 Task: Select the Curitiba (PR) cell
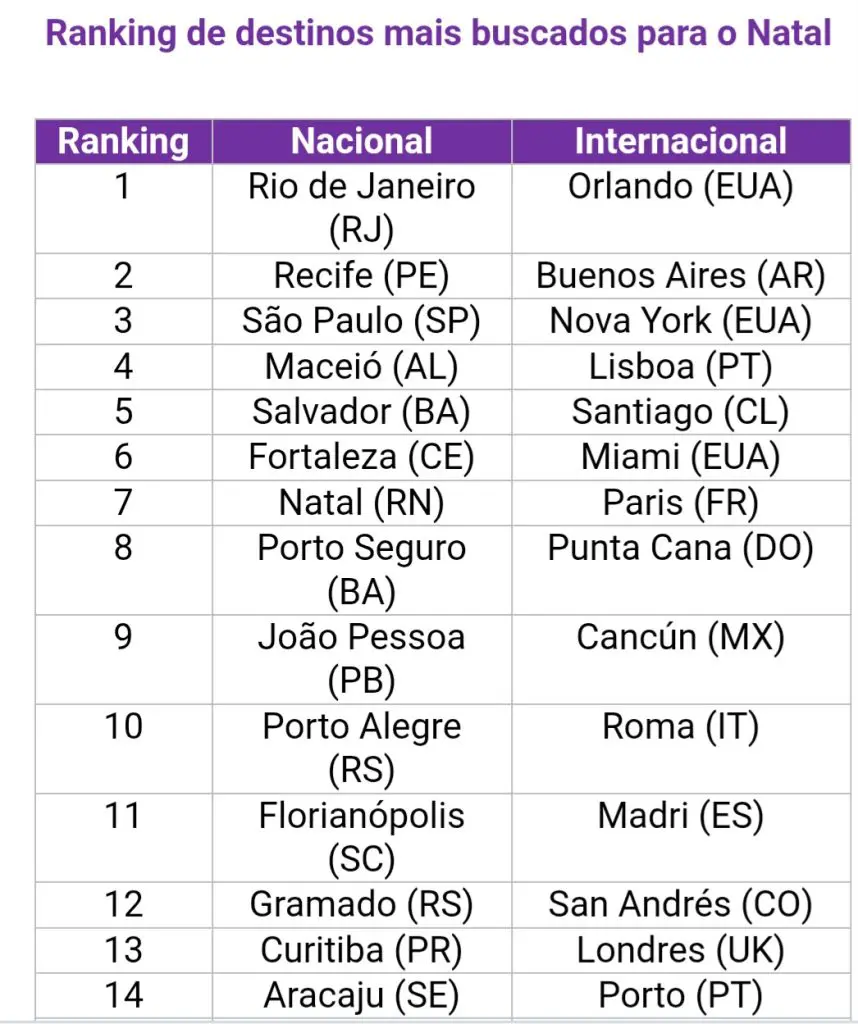362,951
